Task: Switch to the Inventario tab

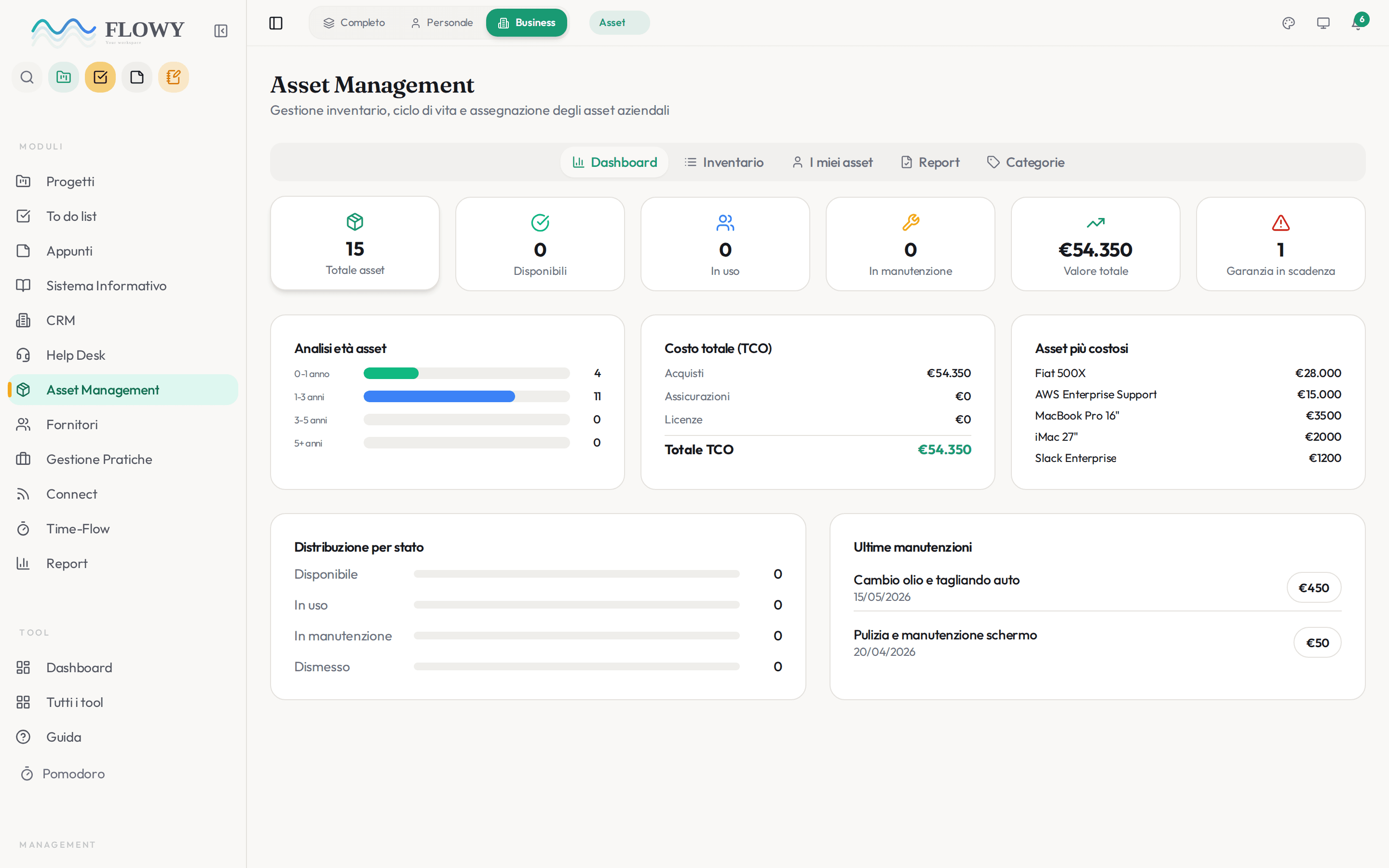Action: [x=723, y=163]
